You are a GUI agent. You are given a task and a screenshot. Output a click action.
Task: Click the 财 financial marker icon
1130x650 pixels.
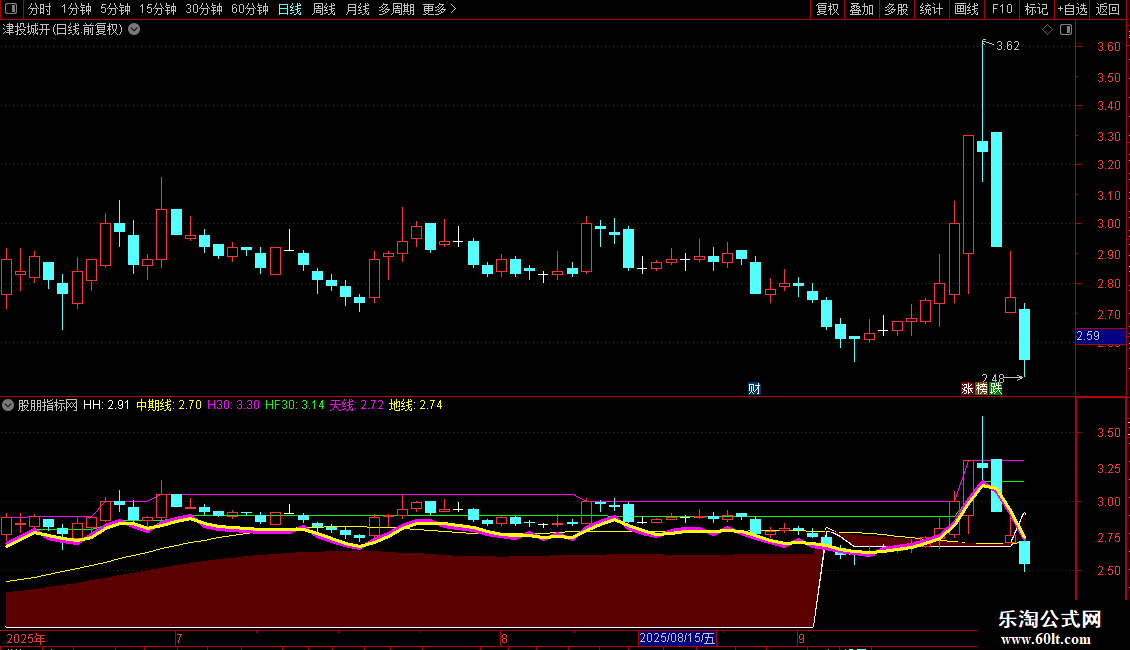click(754, 388)
